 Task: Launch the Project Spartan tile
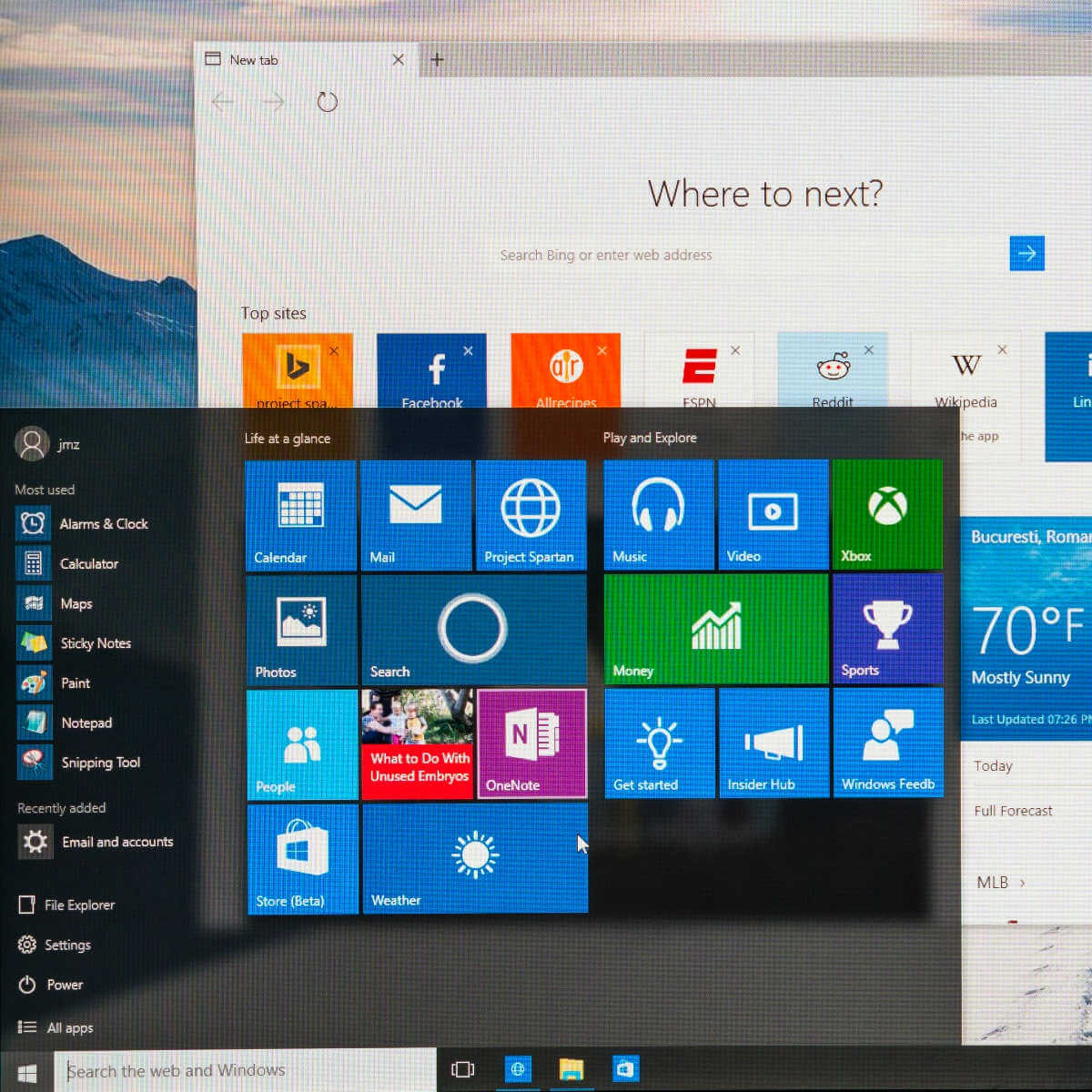click(531, 516)
